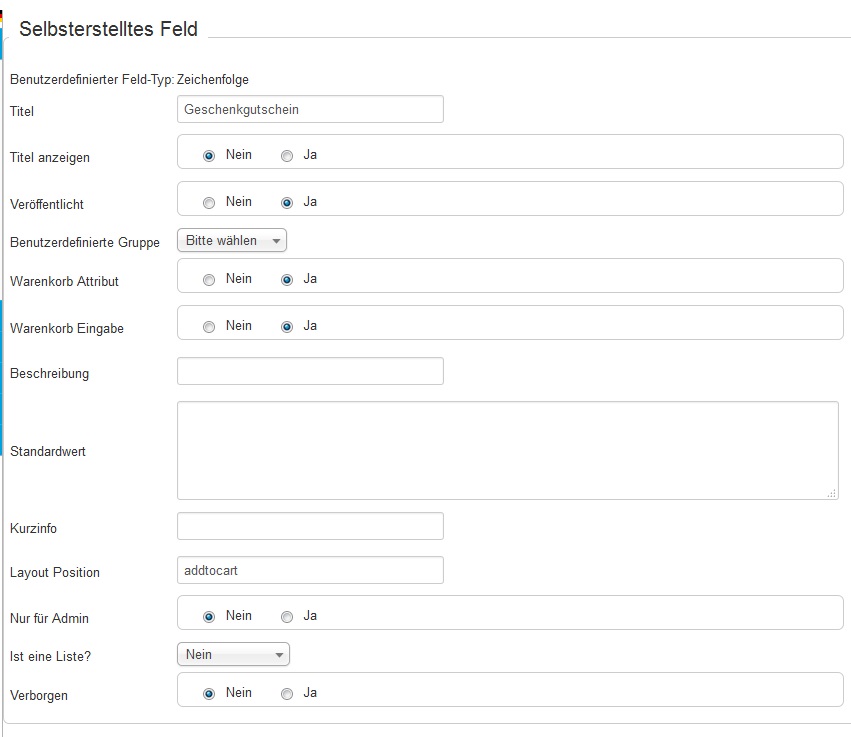Edit the Layout Position field 'addtocart'
851x737 pixels.
pyautogui.click(x=310, y=570)
